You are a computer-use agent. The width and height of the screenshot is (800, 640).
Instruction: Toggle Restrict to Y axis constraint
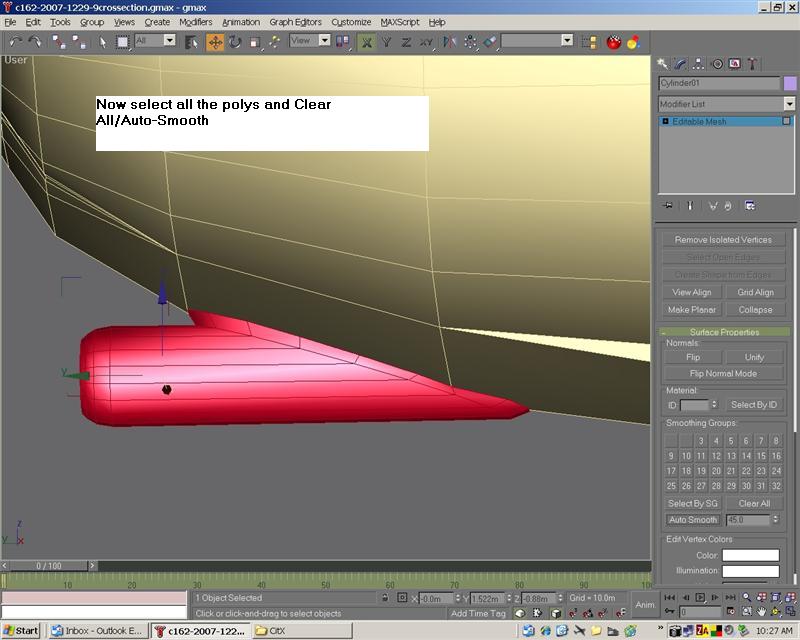click(386, 42)
